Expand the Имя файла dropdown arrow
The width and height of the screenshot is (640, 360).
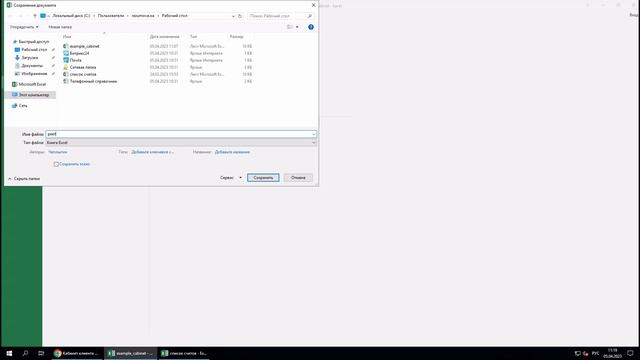click(313, 134)
